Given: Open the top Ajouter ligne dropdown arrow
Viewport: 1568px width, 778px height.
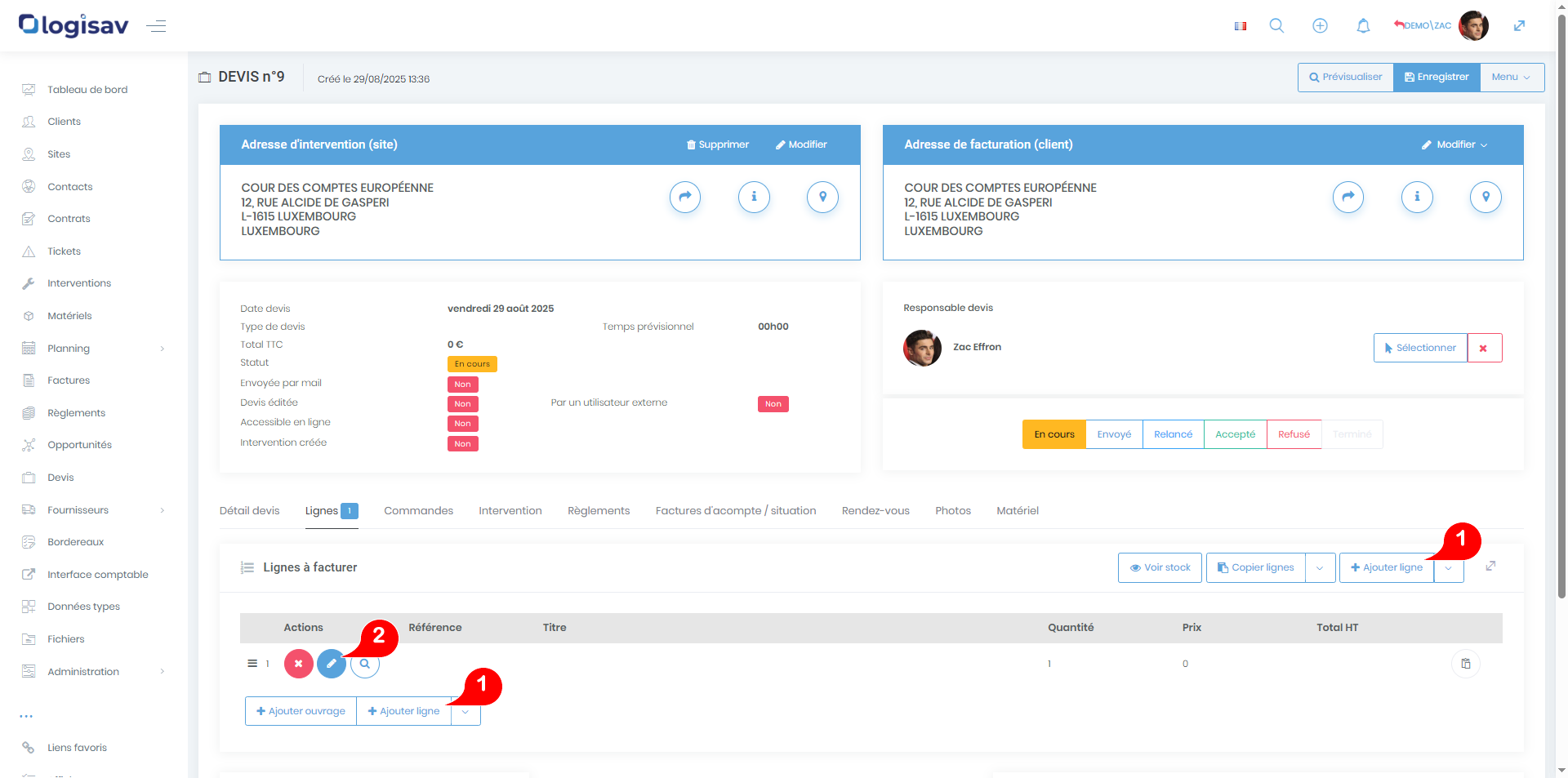Looking at the screenshot, I should click(1449, 567).
